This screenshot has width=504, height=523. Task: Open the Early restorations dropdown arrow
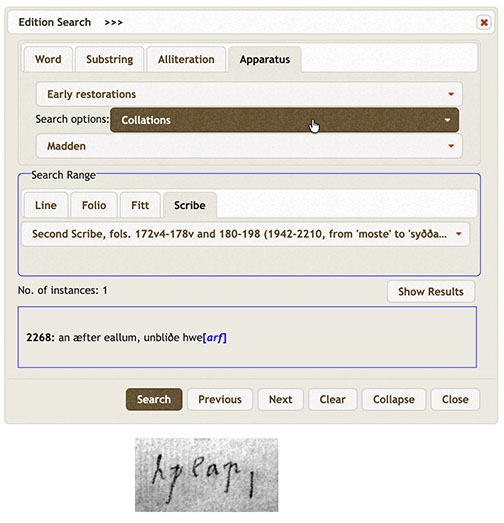coord(451,94)
